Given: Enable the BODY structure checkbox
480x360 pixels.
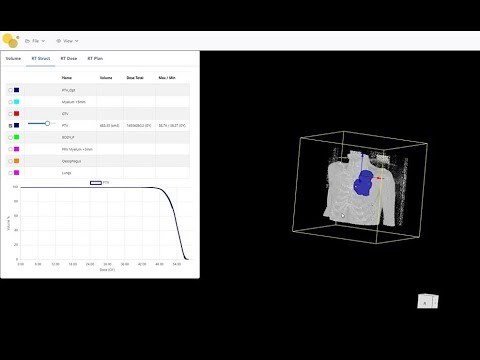Looking at the screenshot, I should (x=10, y=137).
